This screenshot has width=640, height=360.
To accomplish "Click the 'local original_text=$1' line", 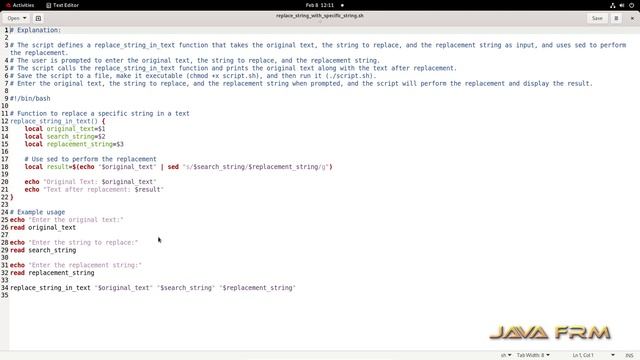I will click(65, 129).
